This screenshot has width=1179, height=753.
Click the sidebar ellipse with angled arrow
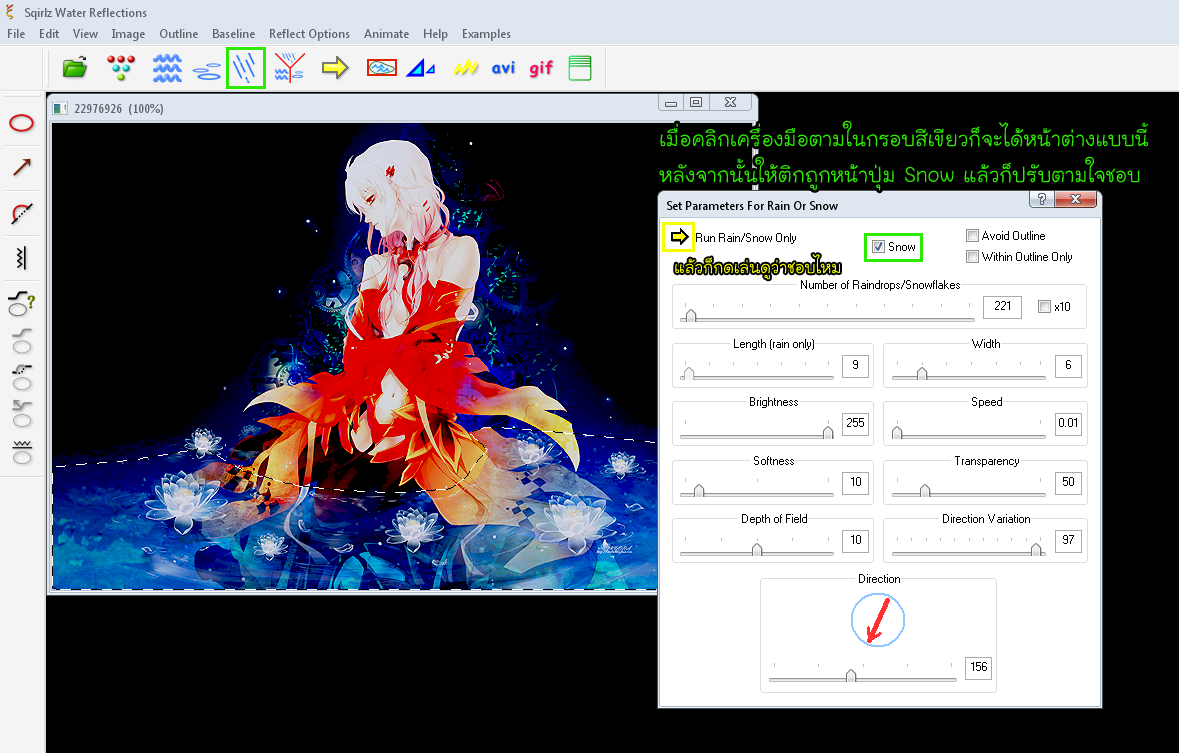point(22,414)
